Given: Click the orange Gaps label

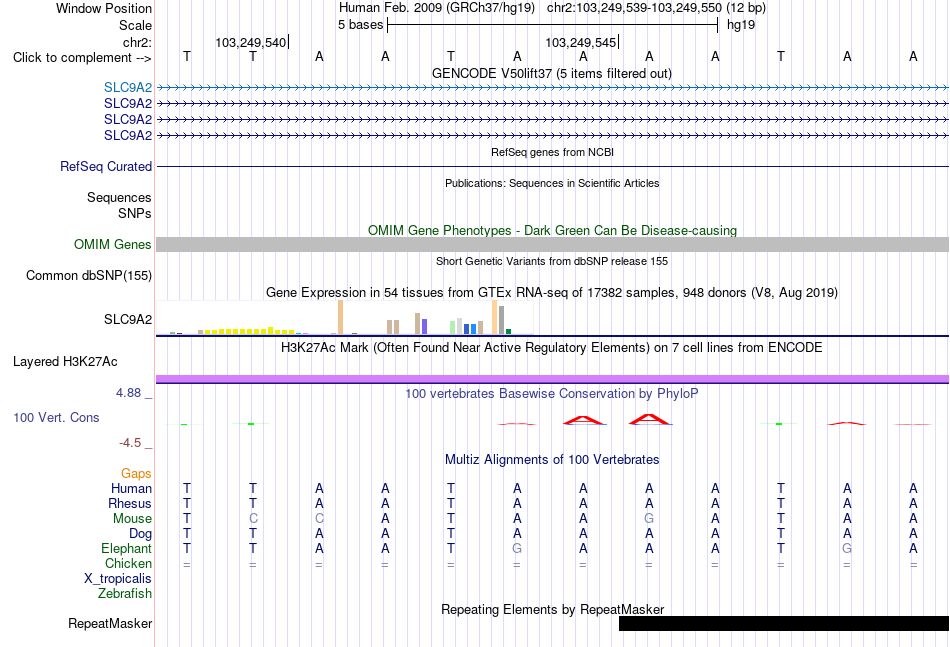Looking at the screenshot, I should click(136, 474).
